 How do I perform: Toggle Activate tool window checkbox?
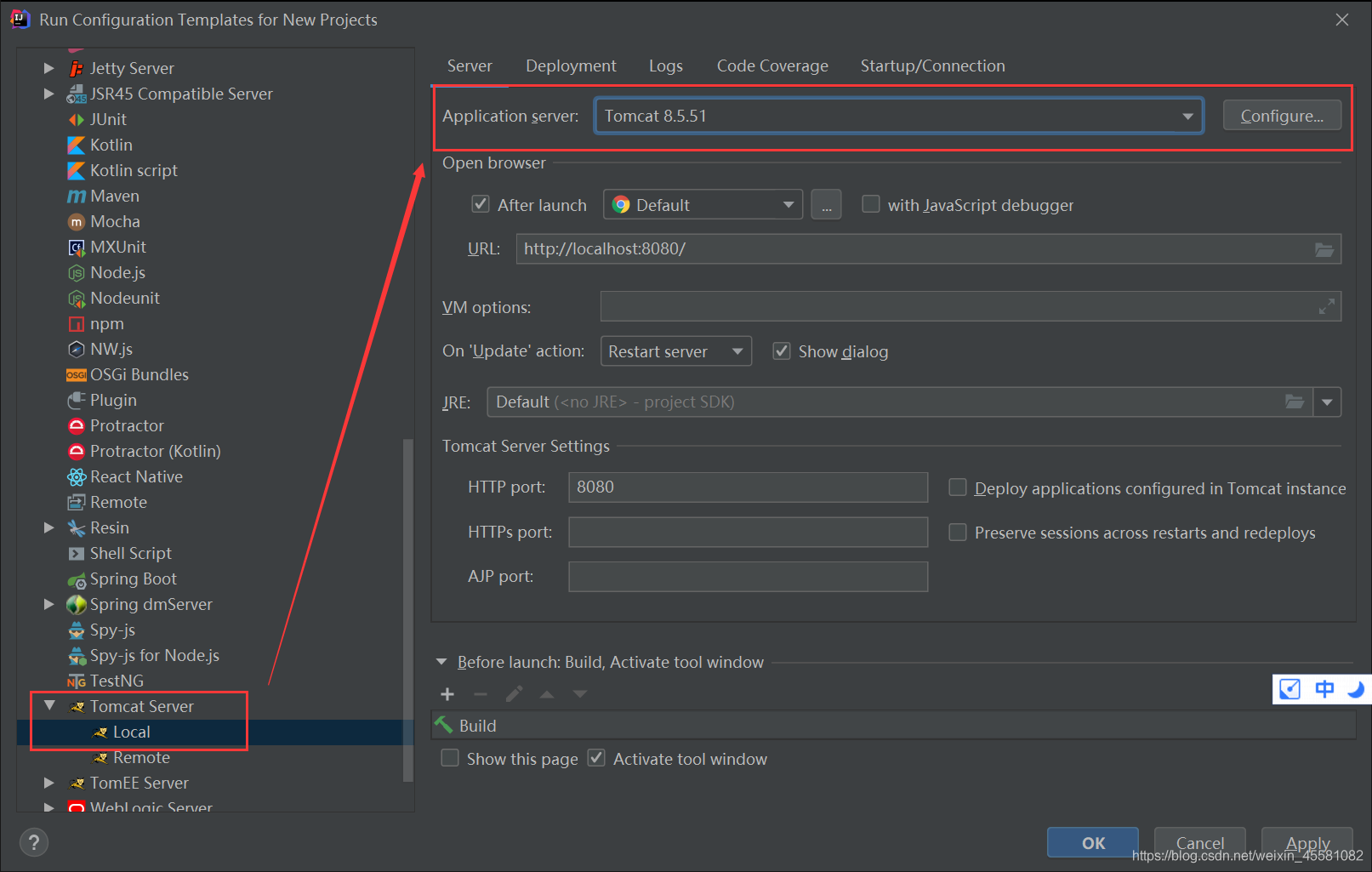click(597, 758)
